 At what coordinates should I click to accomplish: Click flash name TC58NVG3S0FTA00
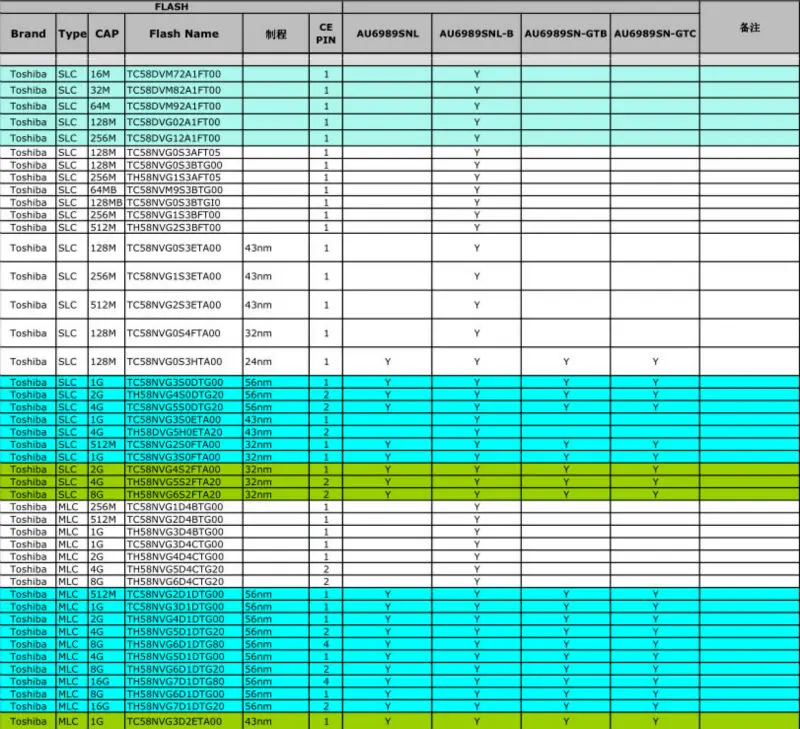[173, 457]
